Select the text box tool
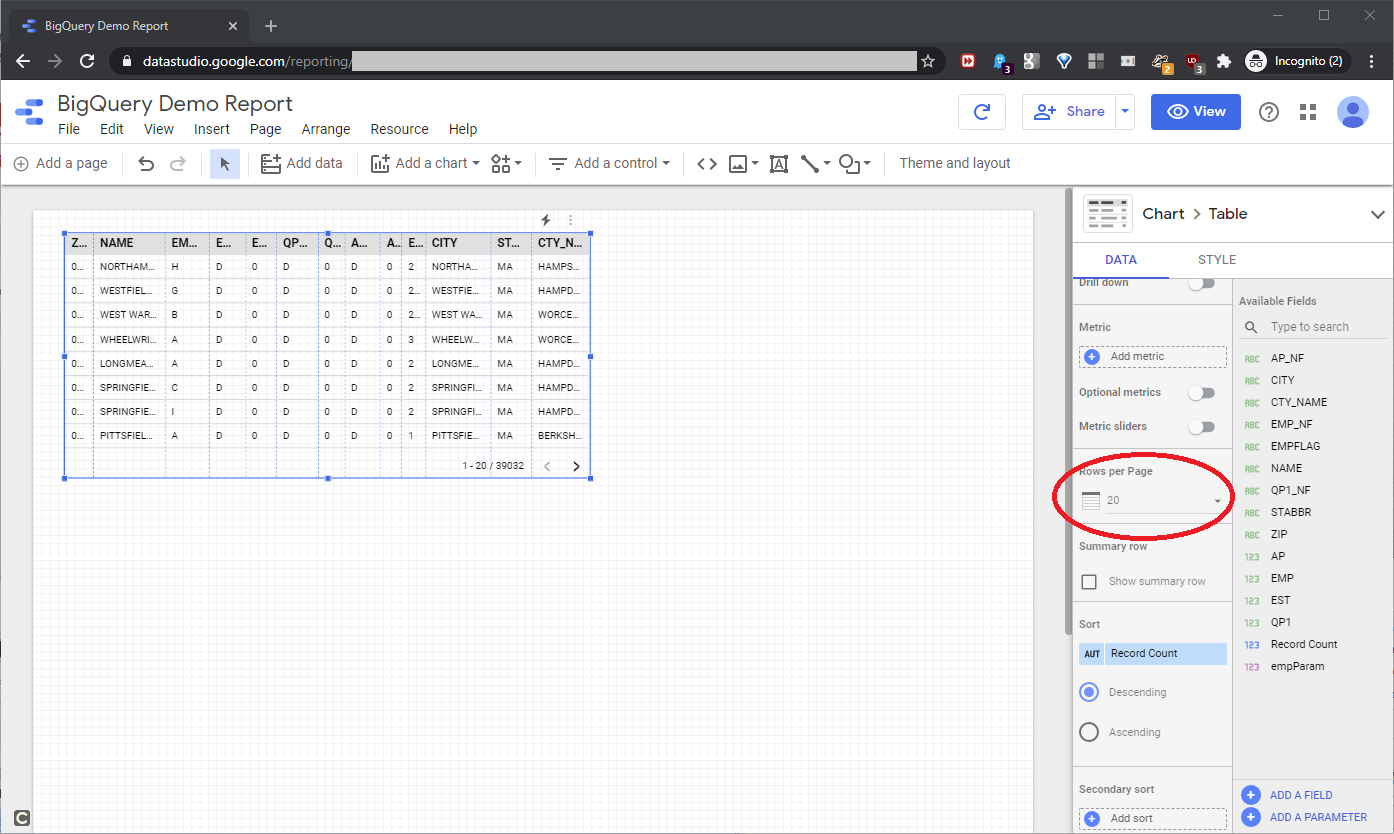The height and width of the screenshot is (834, 1394). 779,164
